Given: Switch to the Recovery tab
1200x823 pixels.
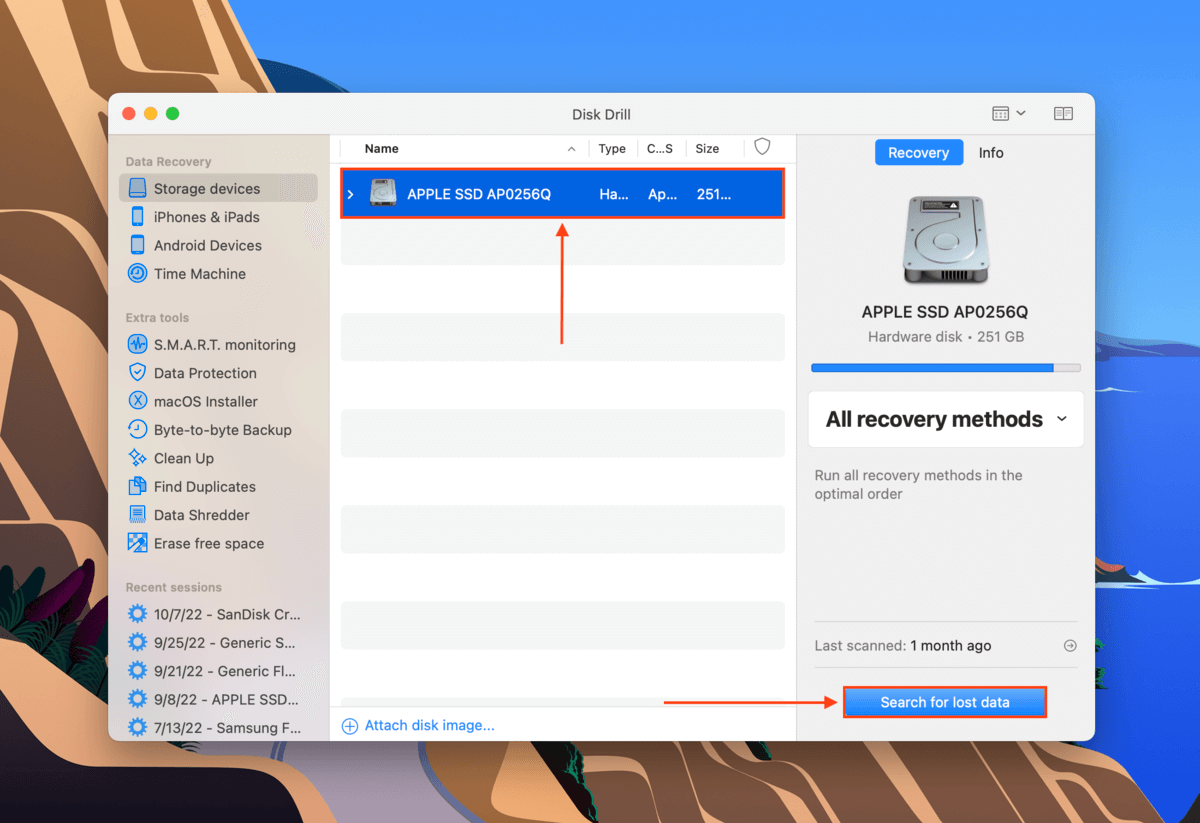Looking at the screenshot, I should click(x=918, y=153).
